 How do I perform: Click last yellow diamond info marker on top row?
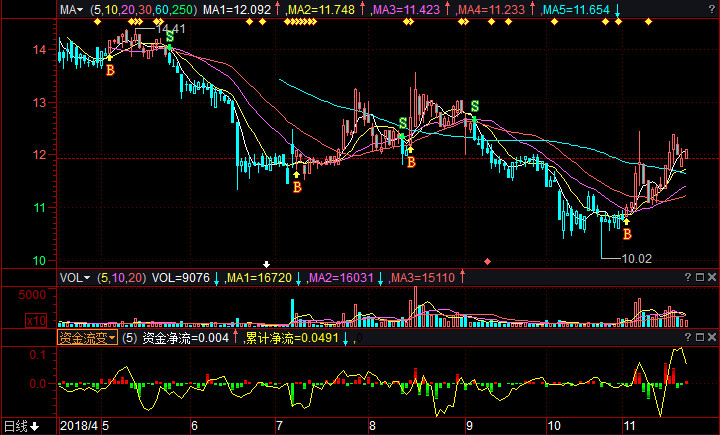click(648, 22)
